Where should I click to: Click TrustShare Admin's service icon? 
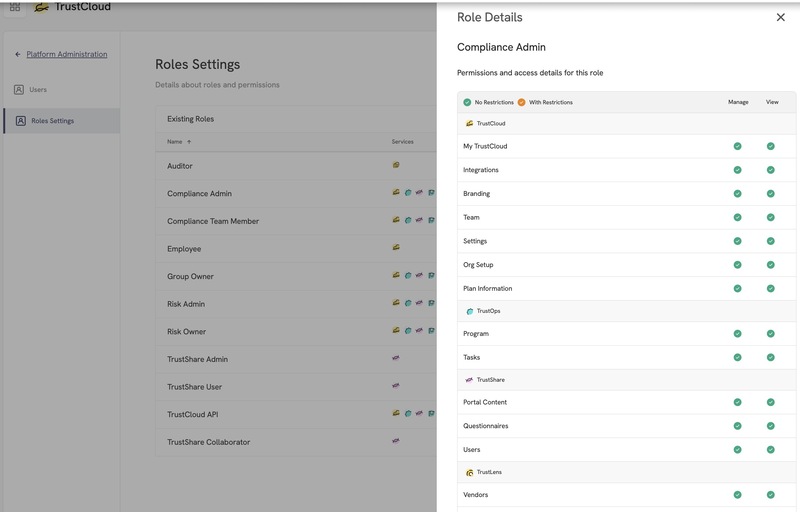pyautogui.click(x=396, y=358)
